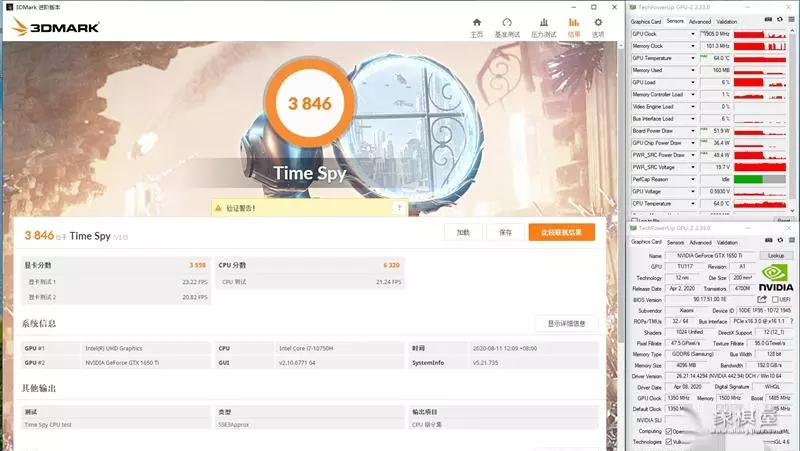Open the options (选项) gear icon

pos(598,26)
